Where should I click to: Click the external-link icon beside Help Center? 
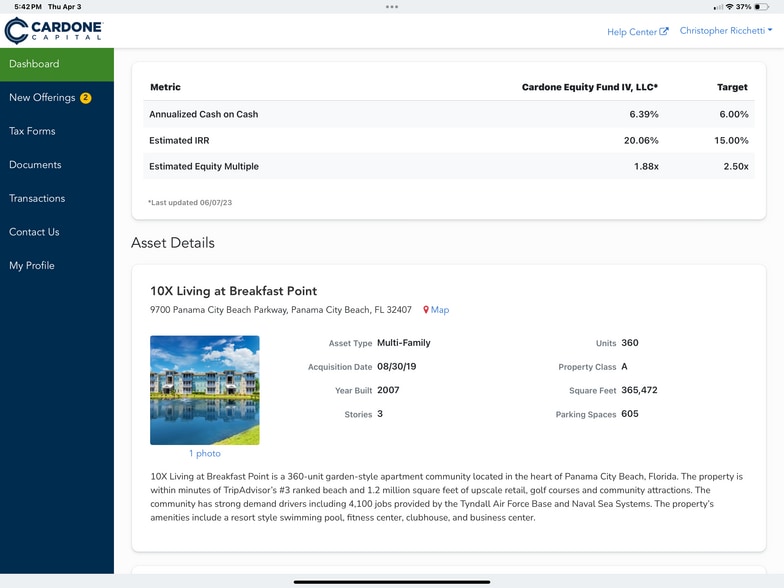point(664,32)
